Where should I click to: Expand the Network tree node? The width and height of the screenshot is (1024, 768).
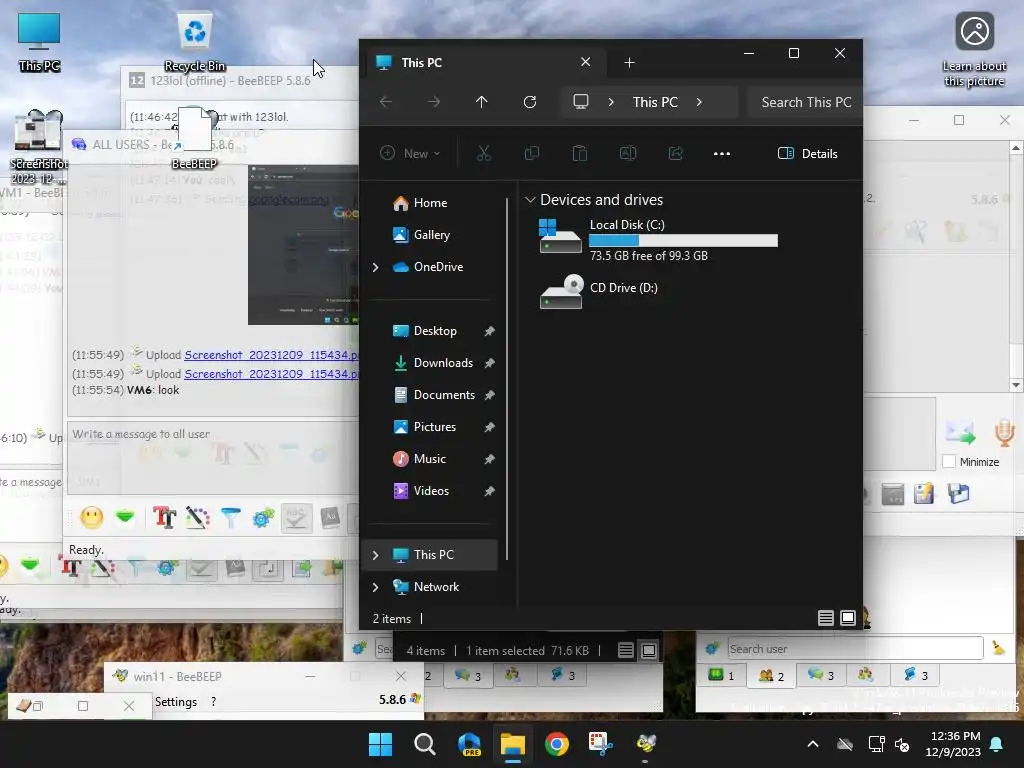click(x=376, y=587)
